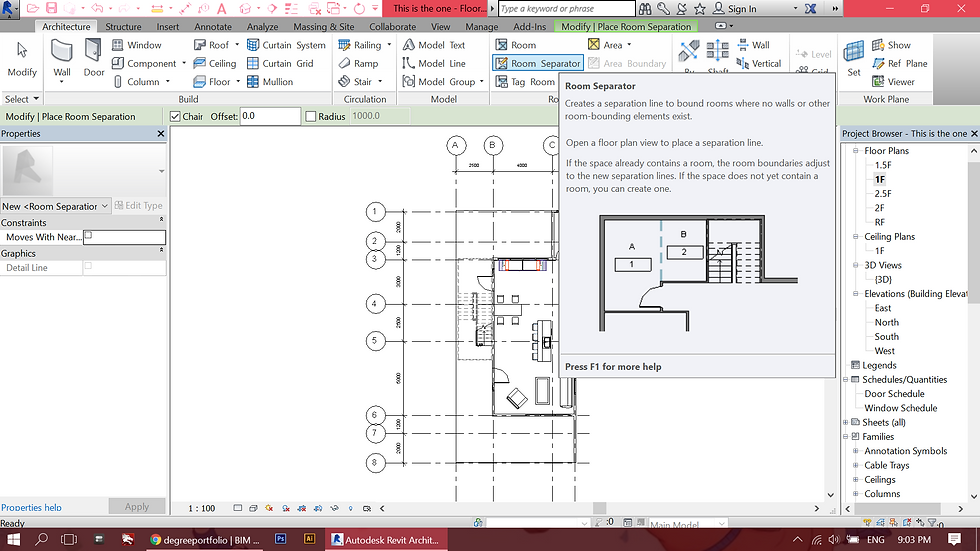This screenshot has height=551, width=980.
Task: Pick the Component tool
Action: click(x=144, y=63)
